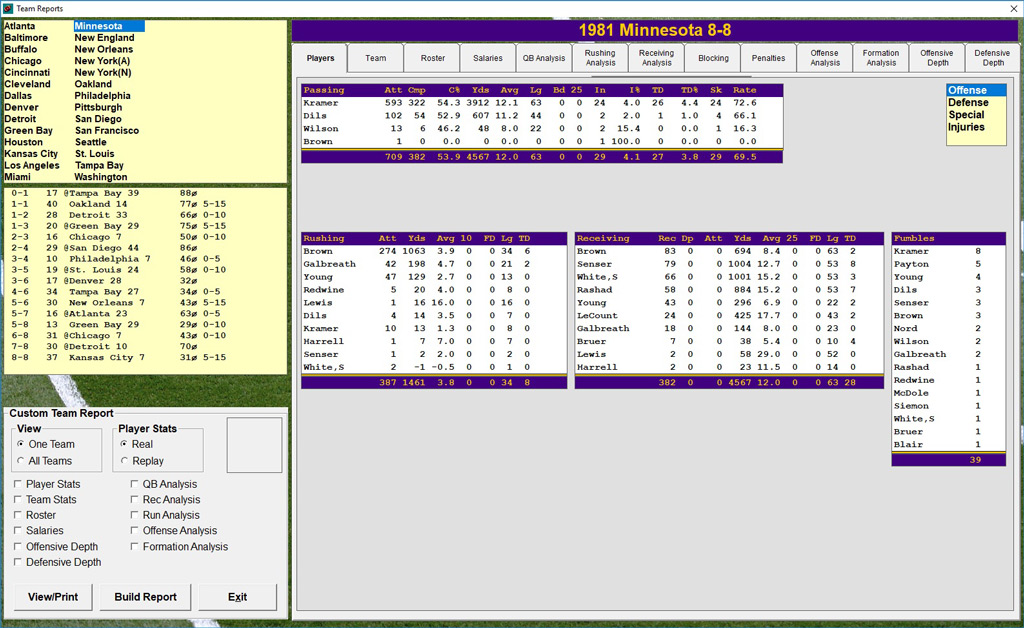
Task: Open the Salaries tab
Action: 488,58
